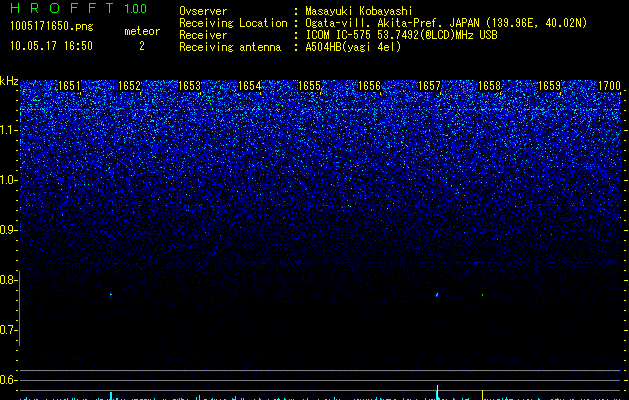The width and height of the screenshot is (629, 400).
Task: Click the kHz axis unit label
Action: pyautogui.click(x=9, y=81)
